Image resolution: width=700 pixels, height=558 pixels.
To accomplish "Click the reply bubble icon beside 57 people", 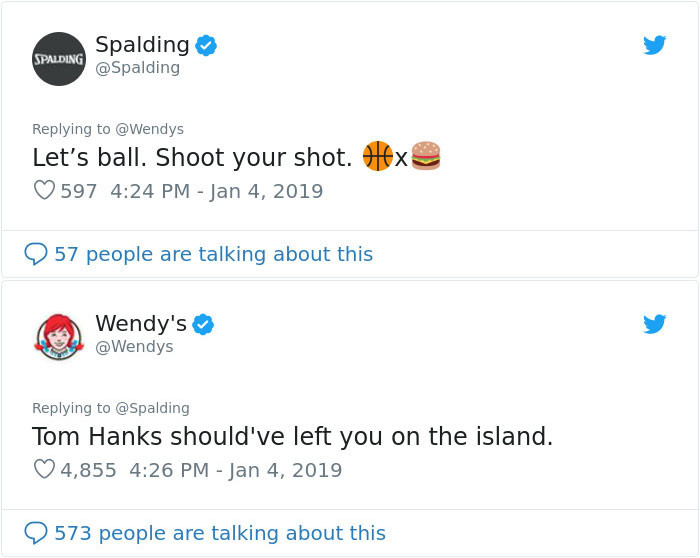I will pos(36,254).
